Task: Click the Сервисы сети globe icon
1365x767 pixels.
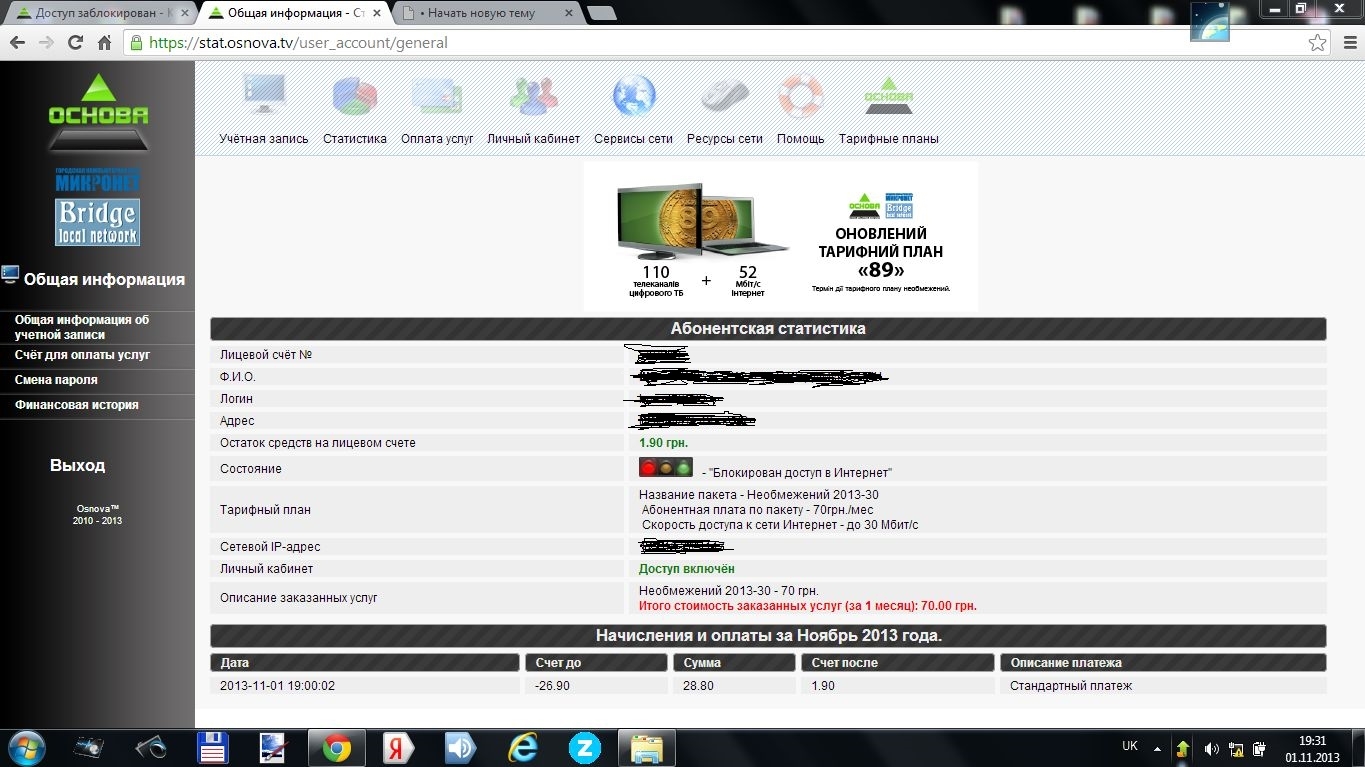Action: click(633, 97)
